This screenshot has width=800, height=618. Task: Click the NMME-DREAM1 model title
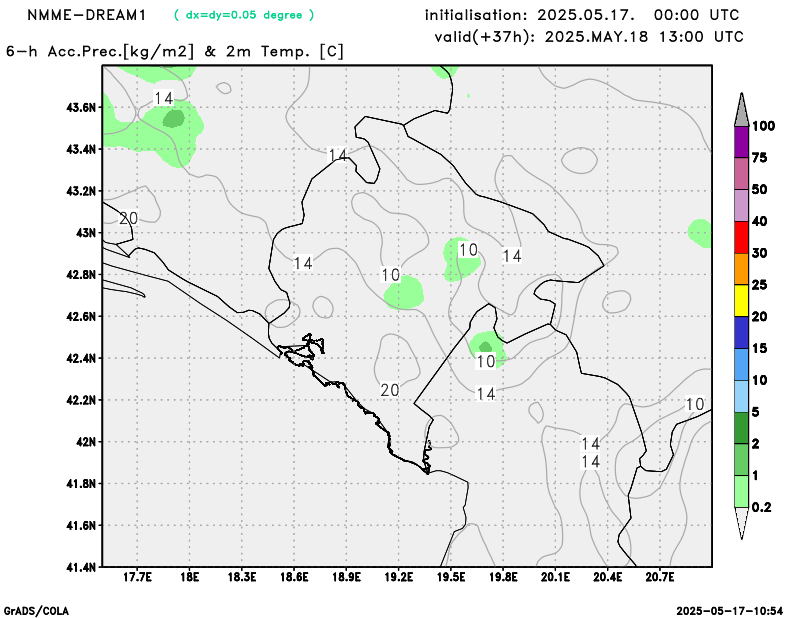click(x=87, y=15)
